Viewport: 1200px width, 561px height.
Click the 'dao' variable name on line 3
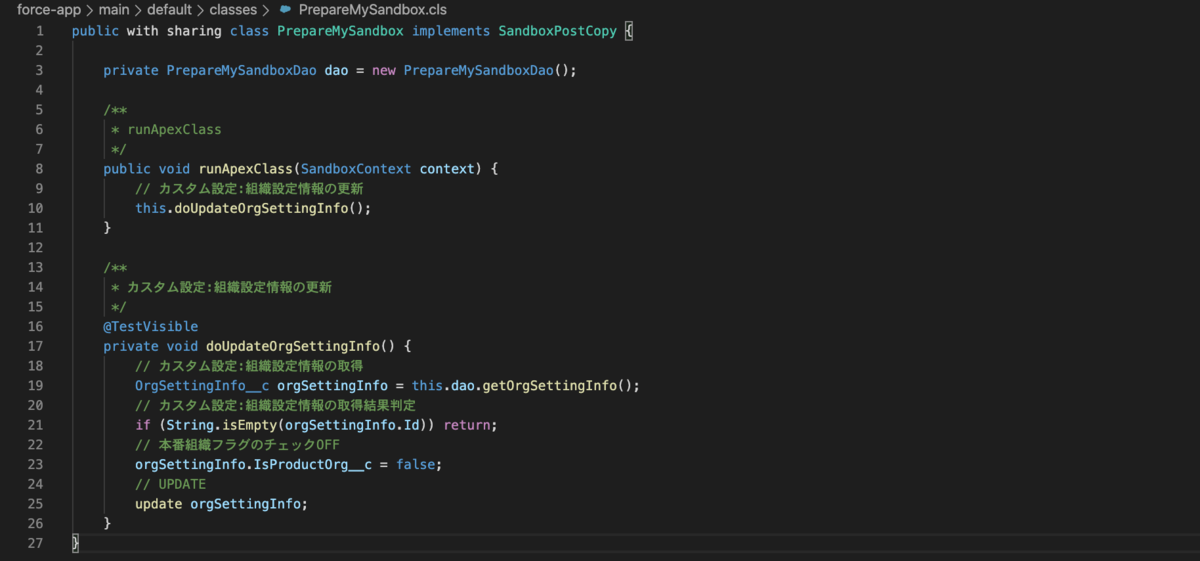point(337,70)
